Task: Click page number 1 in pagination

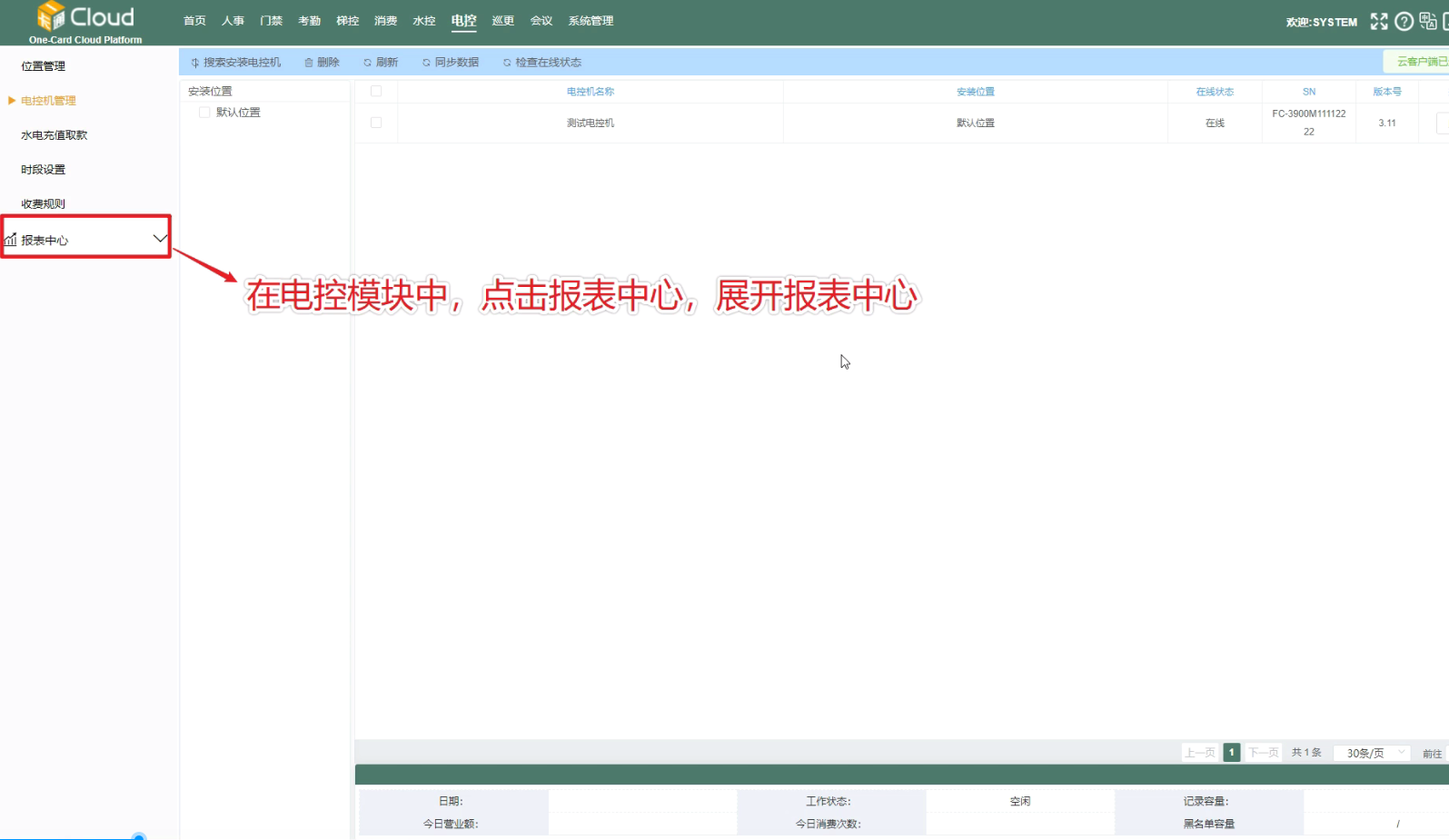Action: pos(1231,753)
